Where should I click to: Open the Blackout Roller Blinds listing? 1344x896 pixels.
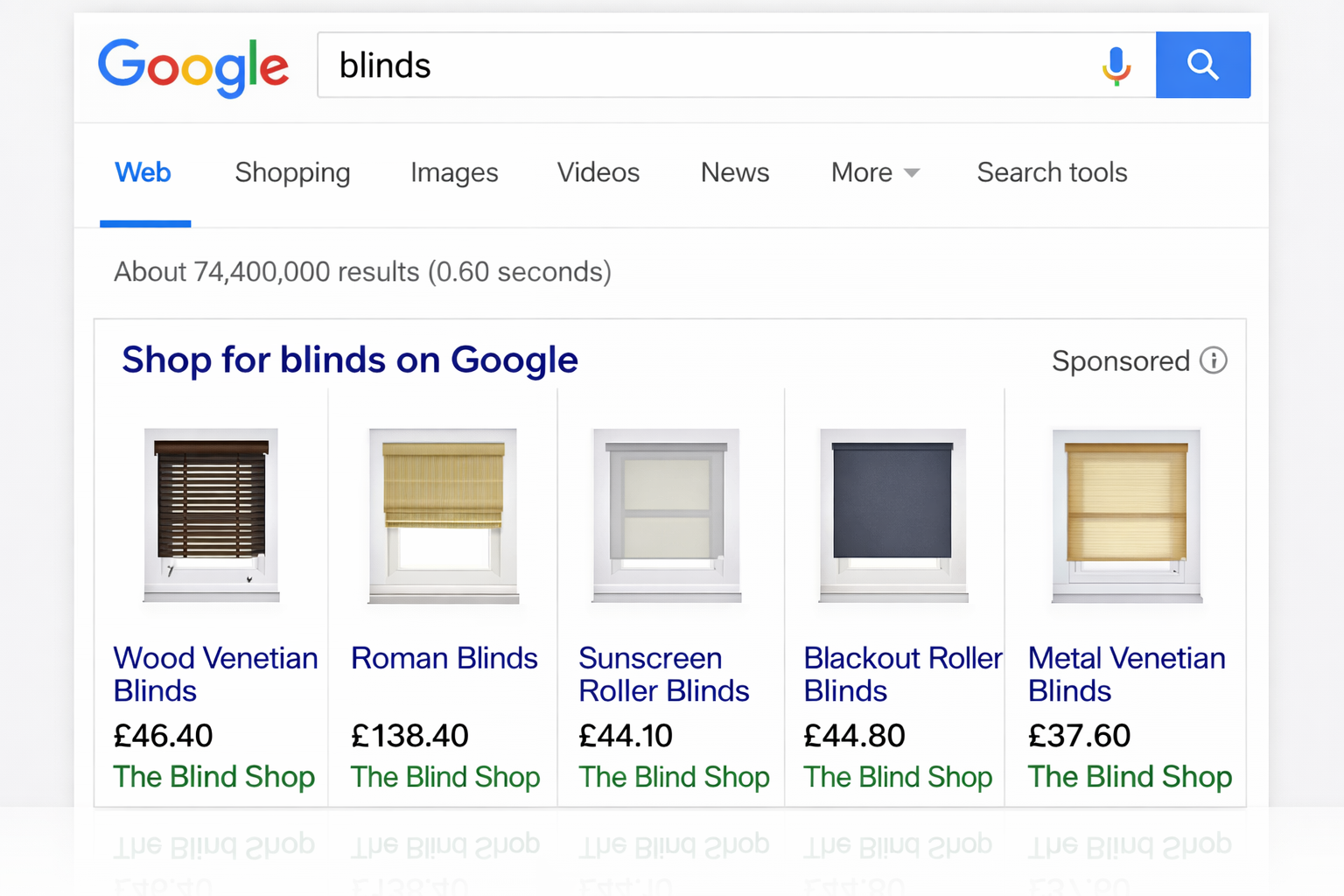tap(902, 674)
